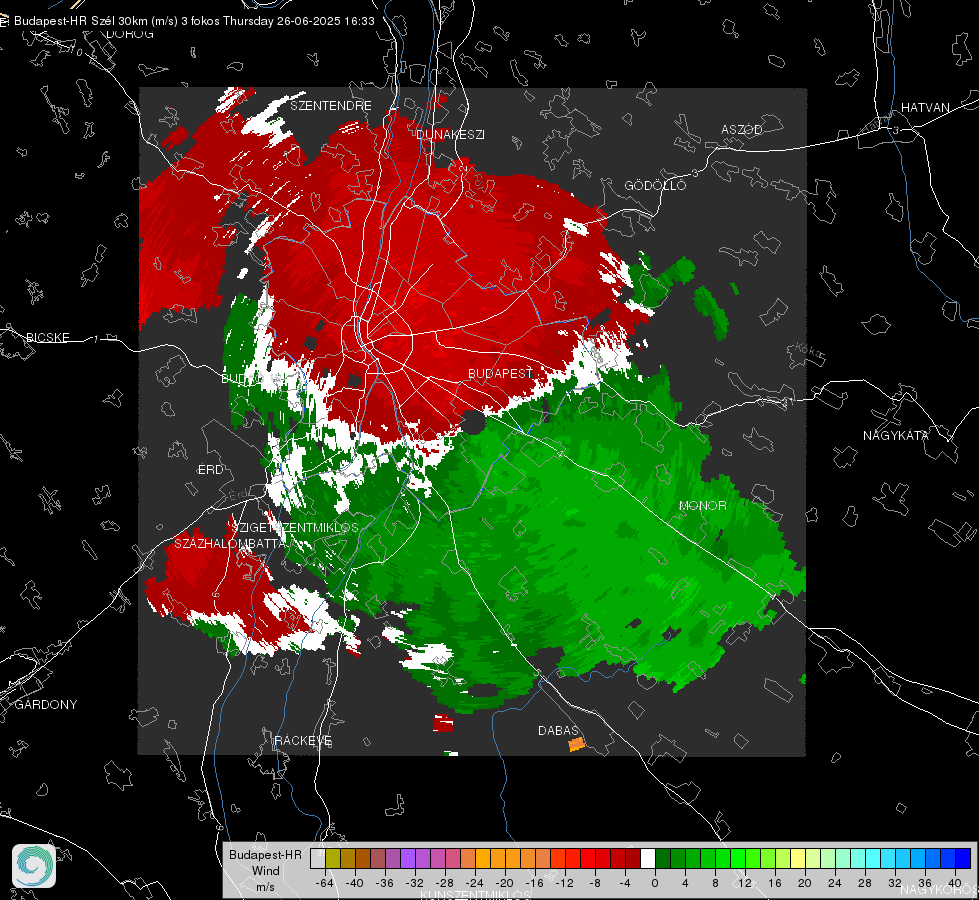
Task: Click the HATVAN city label
Action: pos(925,107)
